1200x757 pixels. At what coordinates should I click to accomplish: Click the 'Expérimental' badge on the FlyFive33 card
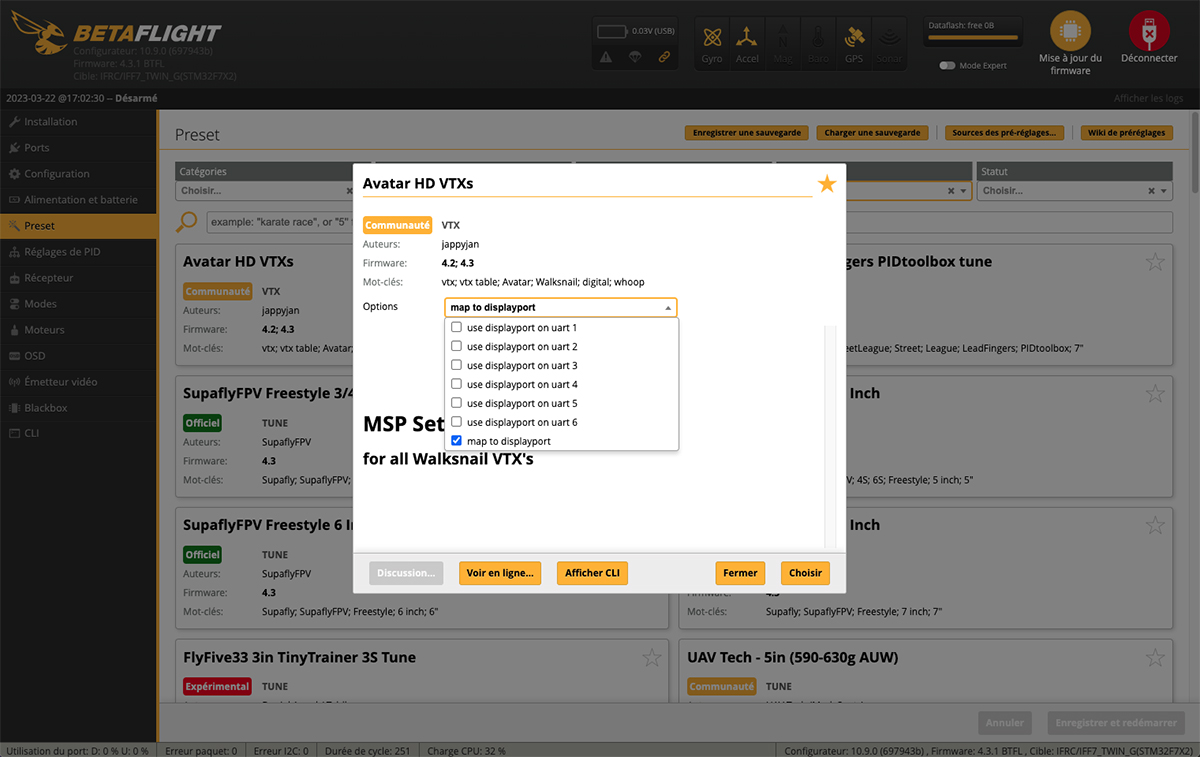[x=217, y=687]
